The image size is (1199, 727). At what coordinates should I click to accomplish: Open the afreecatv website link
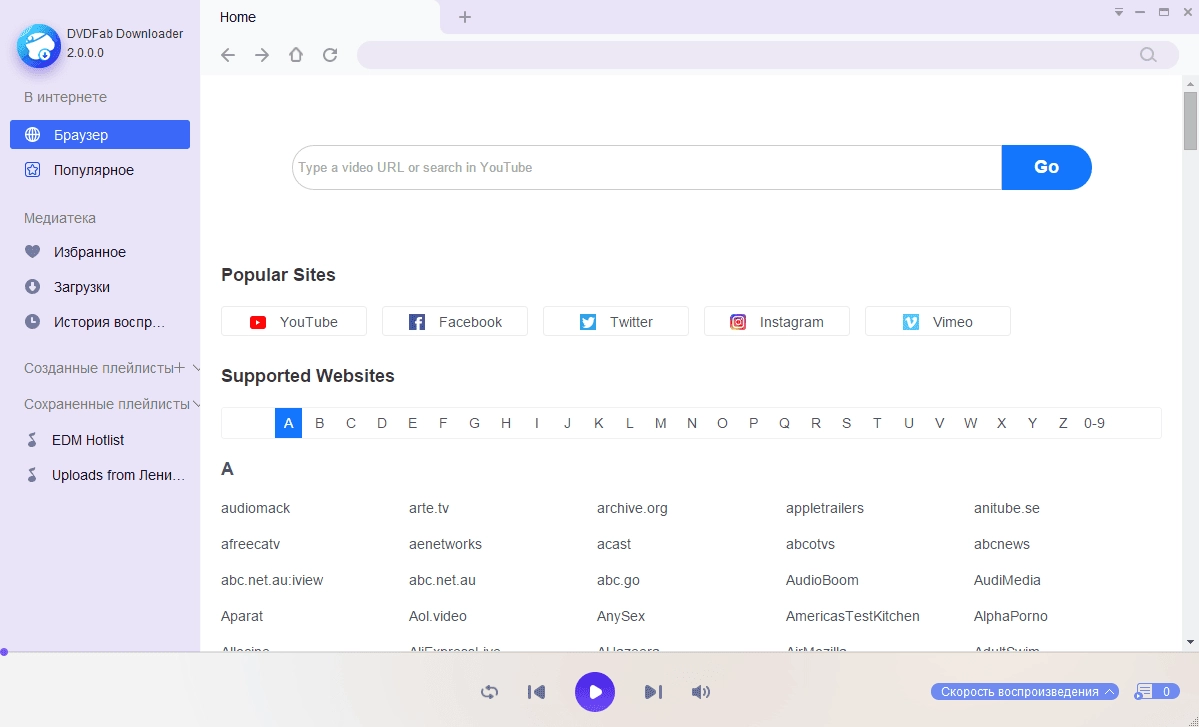[250, 544]
